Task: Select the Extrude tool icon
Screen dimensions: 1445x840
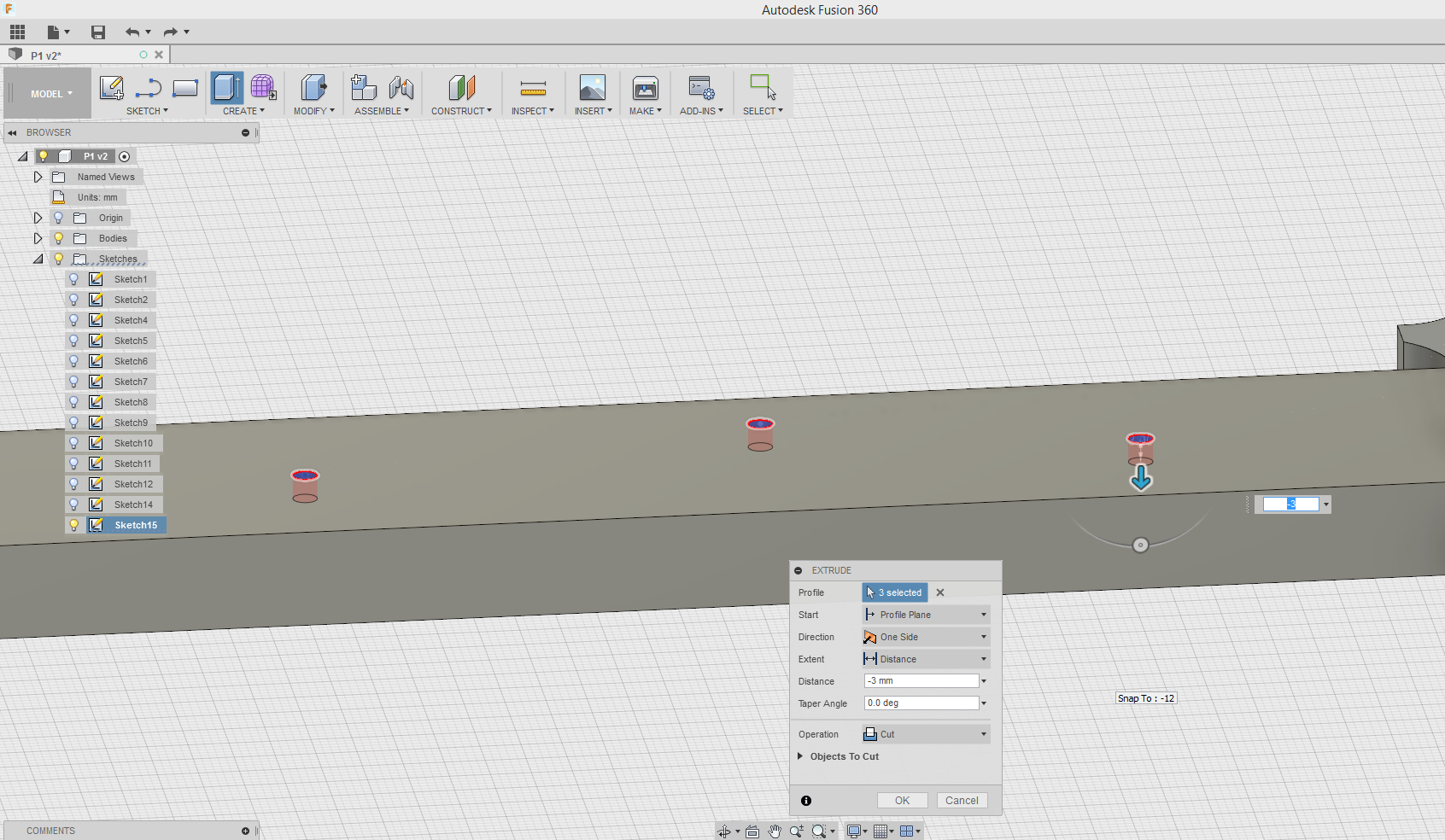Action: click(x=227, y=88)
